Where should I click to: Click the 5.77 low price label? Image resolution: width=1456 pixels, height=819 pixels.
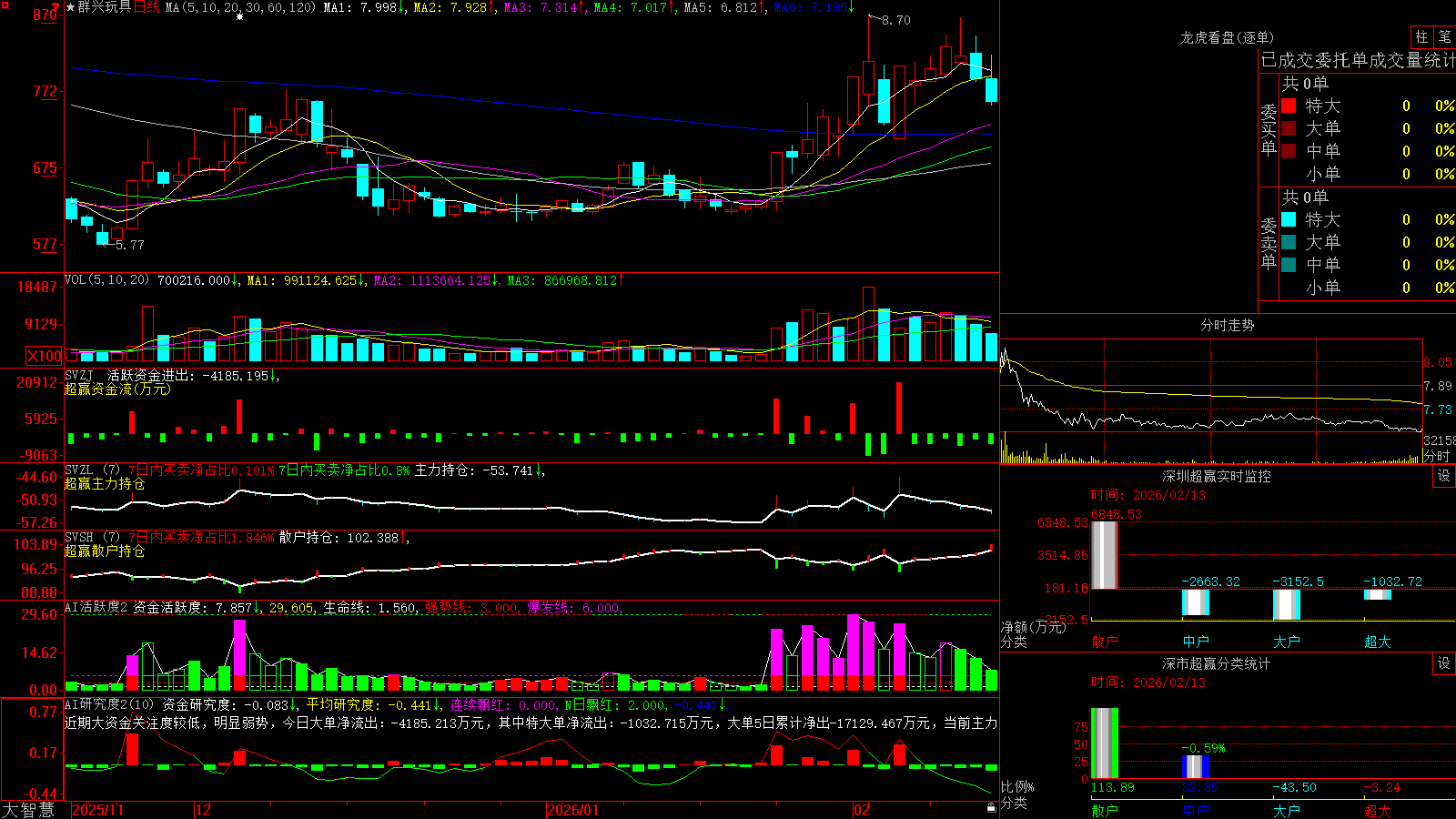(x=130, y=244)
